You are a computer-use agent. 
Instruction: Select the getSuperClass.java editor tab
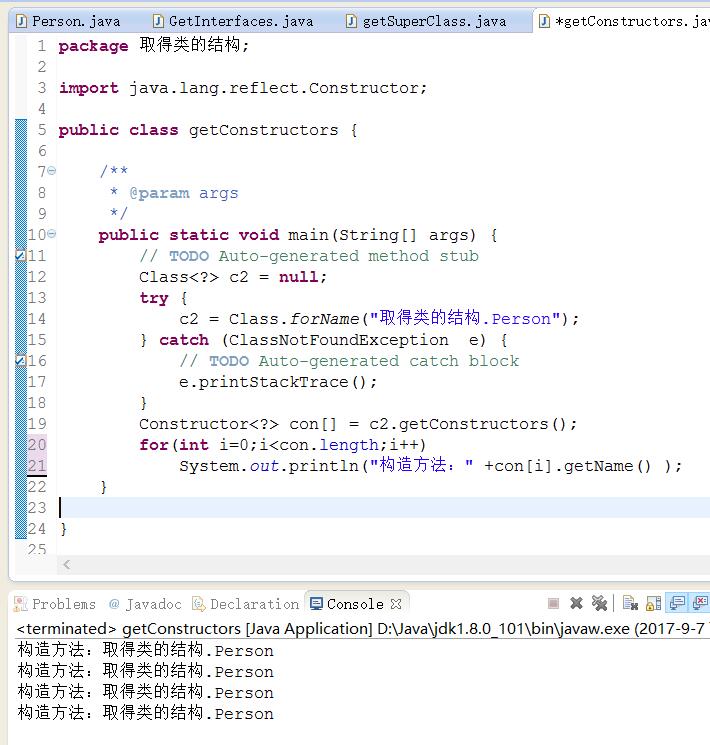click(x=427, y=21)
